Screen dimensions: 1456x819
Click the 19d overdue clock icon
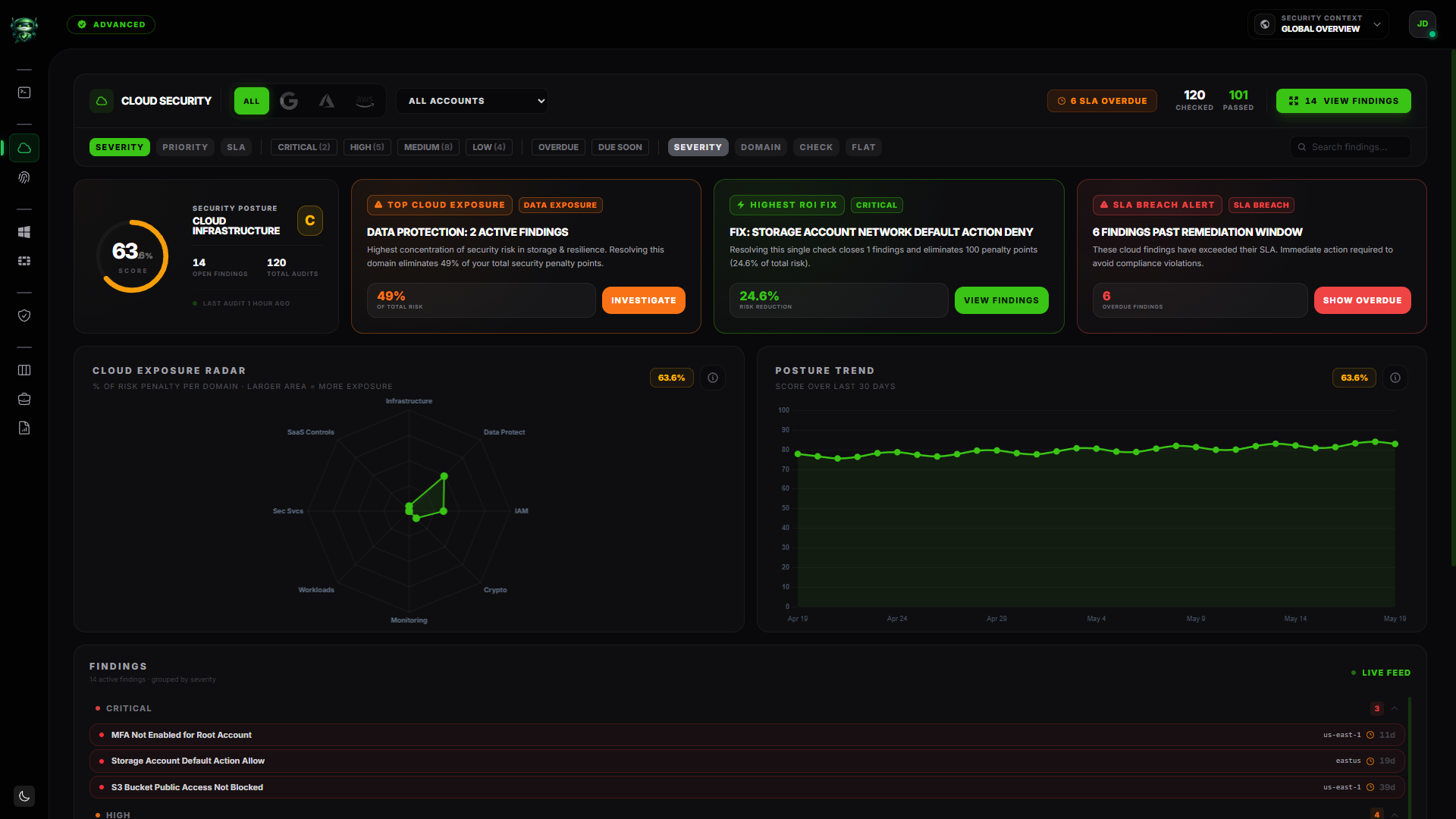point(1370,761)
